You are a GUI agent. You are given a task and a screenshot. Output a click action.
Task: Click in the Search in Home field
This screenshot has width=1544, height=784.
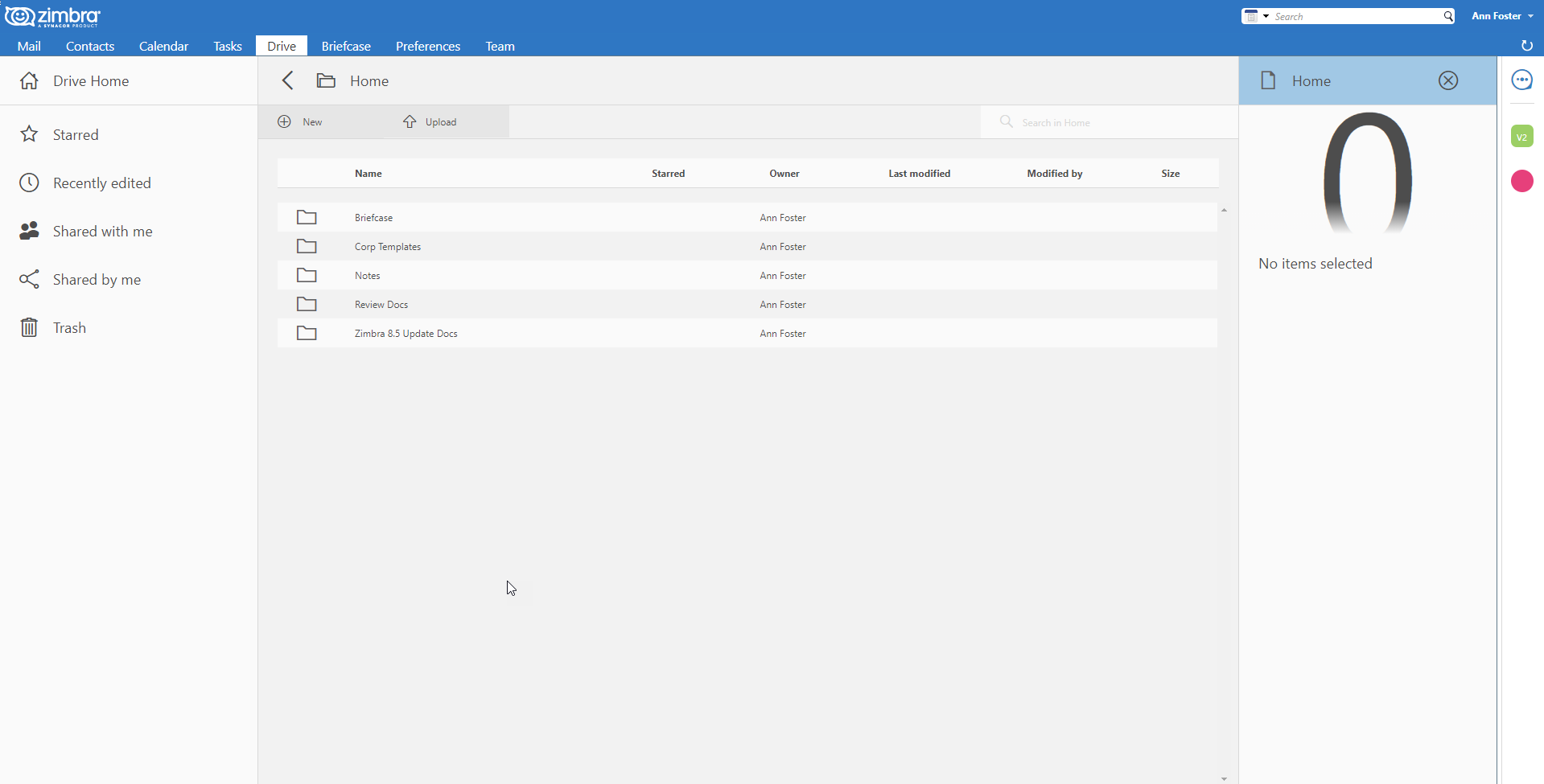(1109, 122)
